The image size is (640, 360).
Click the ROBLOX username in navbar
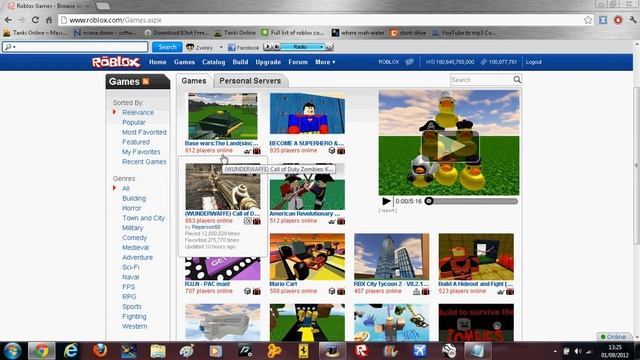[x=389, y=62]
